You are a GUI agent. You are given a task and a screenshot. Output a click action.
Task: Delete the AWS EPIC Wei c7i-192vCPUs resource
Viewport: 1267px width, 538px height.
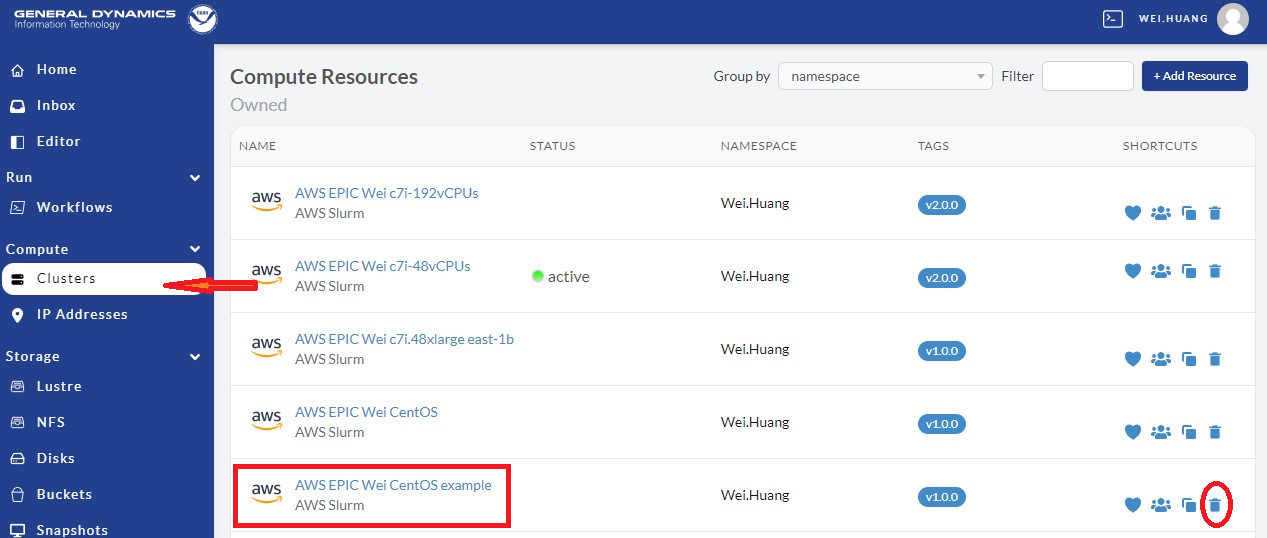pyautogui.click(x=1215, y=213)
